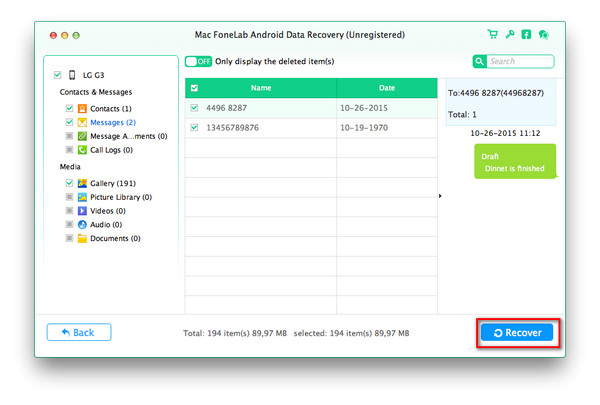Toggle the LG G3 device checkbox
Viewport: 600px width, 405px height.
coord(57,75)
